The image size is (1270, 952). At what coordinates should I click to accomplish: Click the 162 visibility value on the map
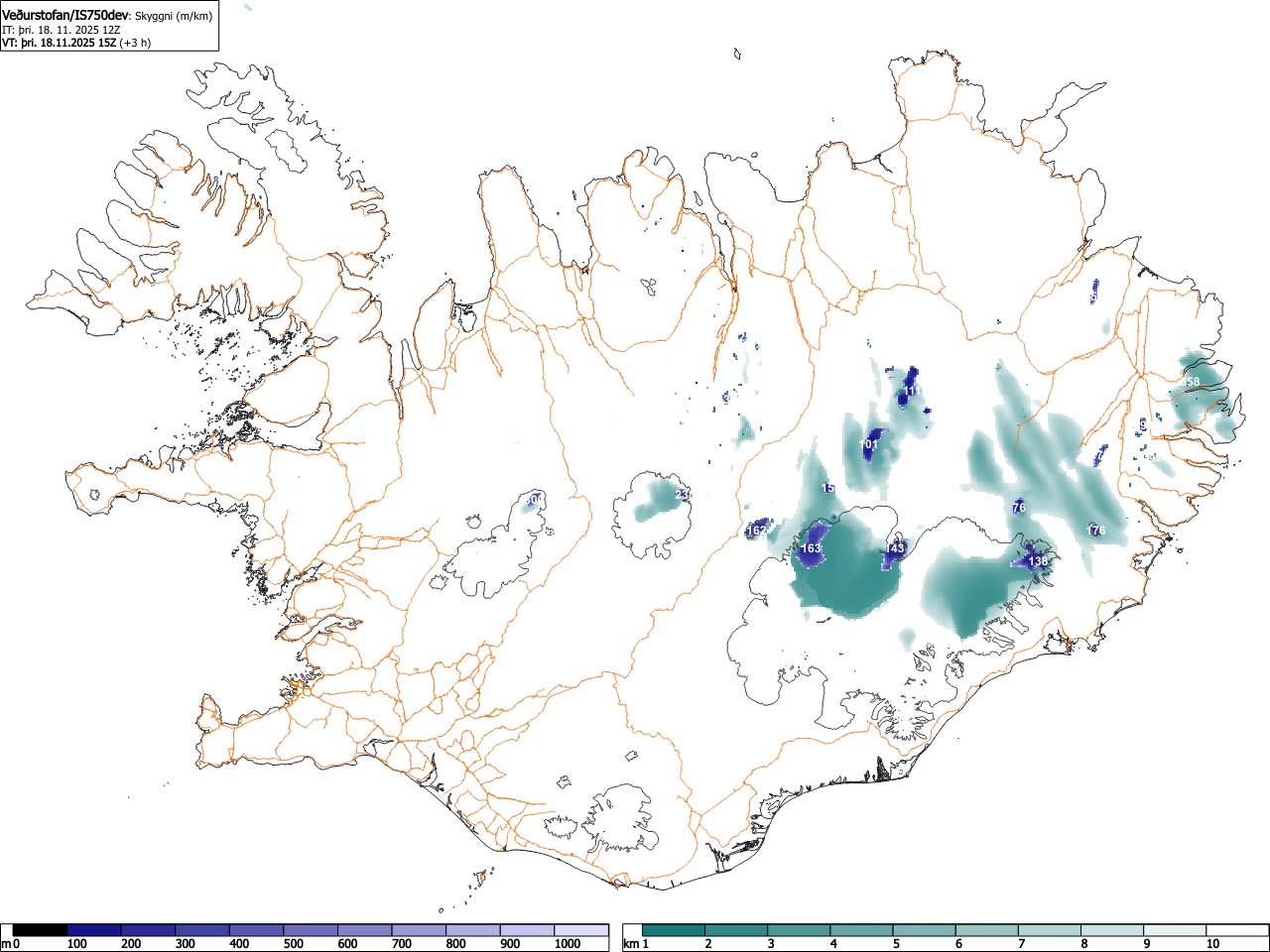(756, 531)
